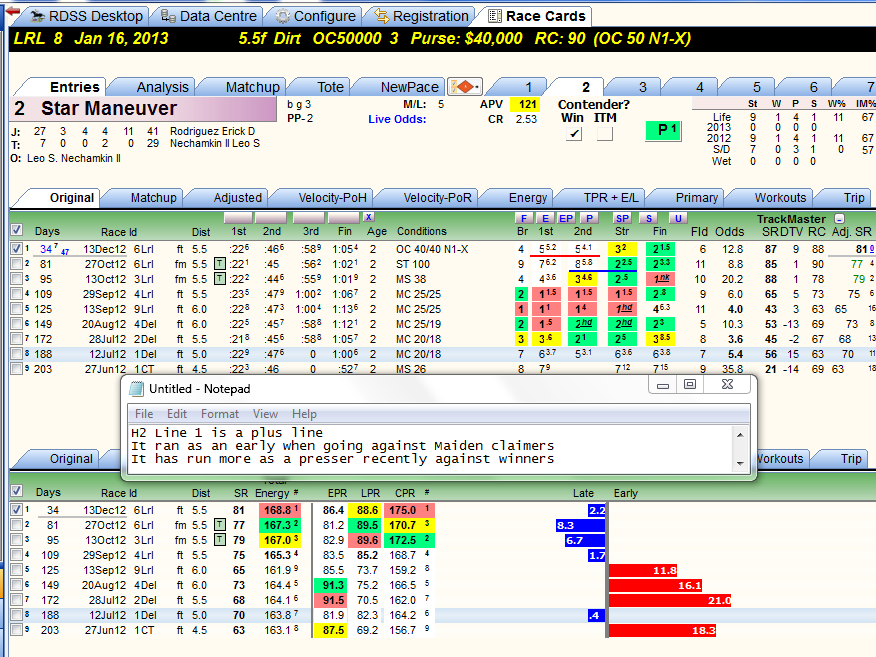The height and width of the screenshot is (657, 876).
Task: Click the turf T marker on 27Oct12 row
Action: click(220, 264)
